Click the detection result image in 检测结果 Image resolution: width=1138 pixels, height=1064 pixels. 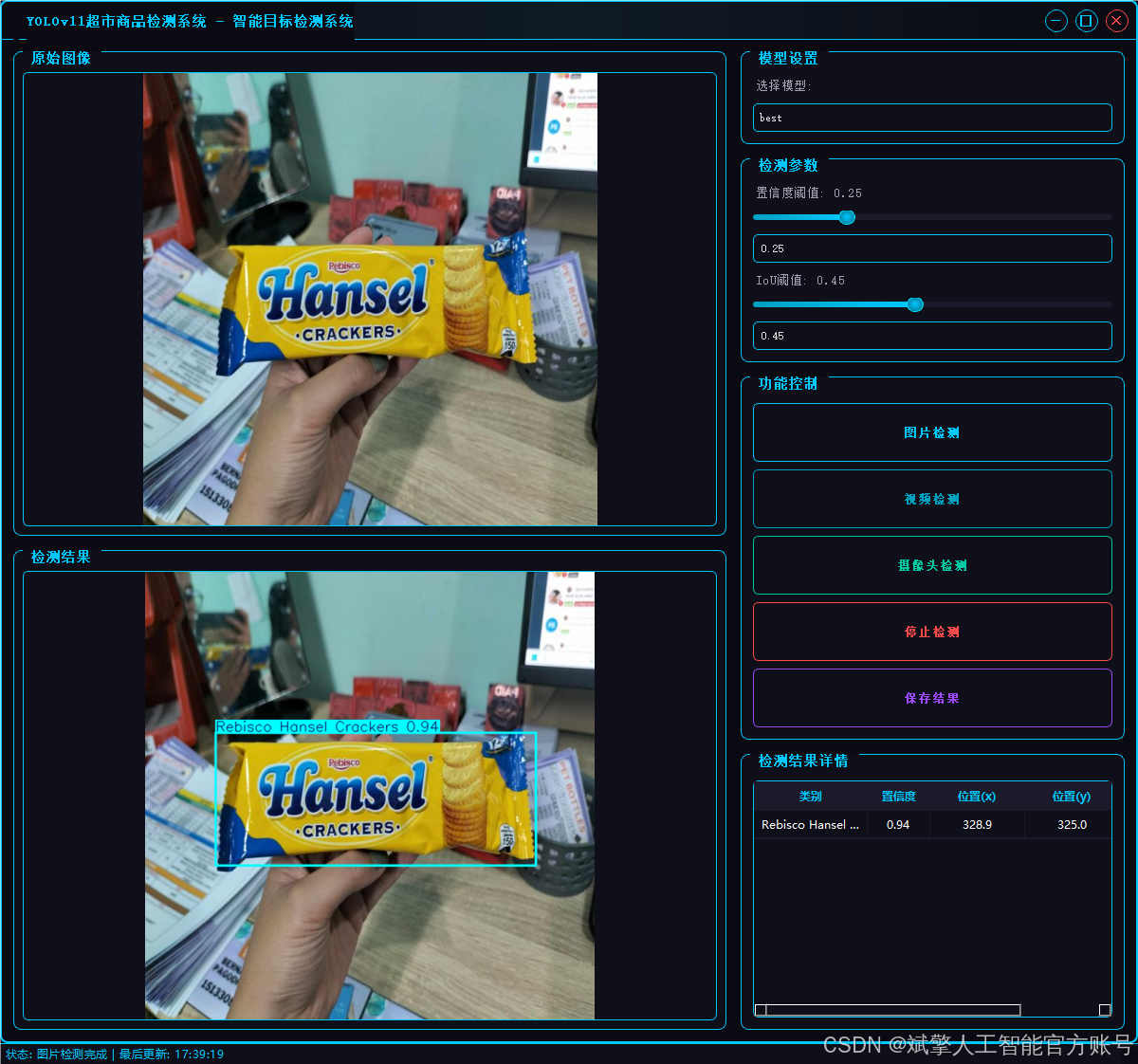point(370,796)
